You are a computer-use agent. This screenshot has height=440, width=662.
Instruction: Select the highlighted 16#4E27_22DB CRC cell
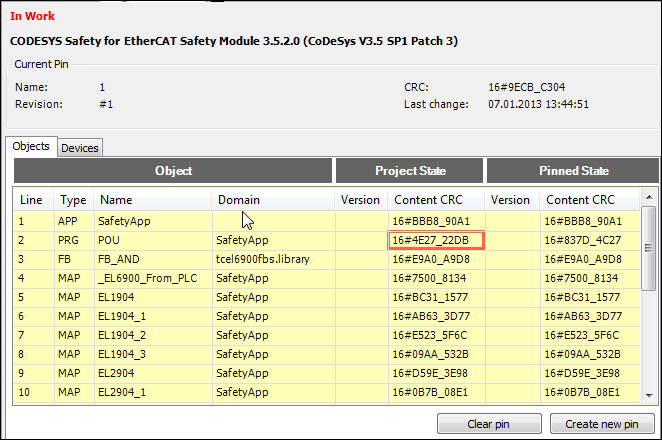tap(436, 240)
